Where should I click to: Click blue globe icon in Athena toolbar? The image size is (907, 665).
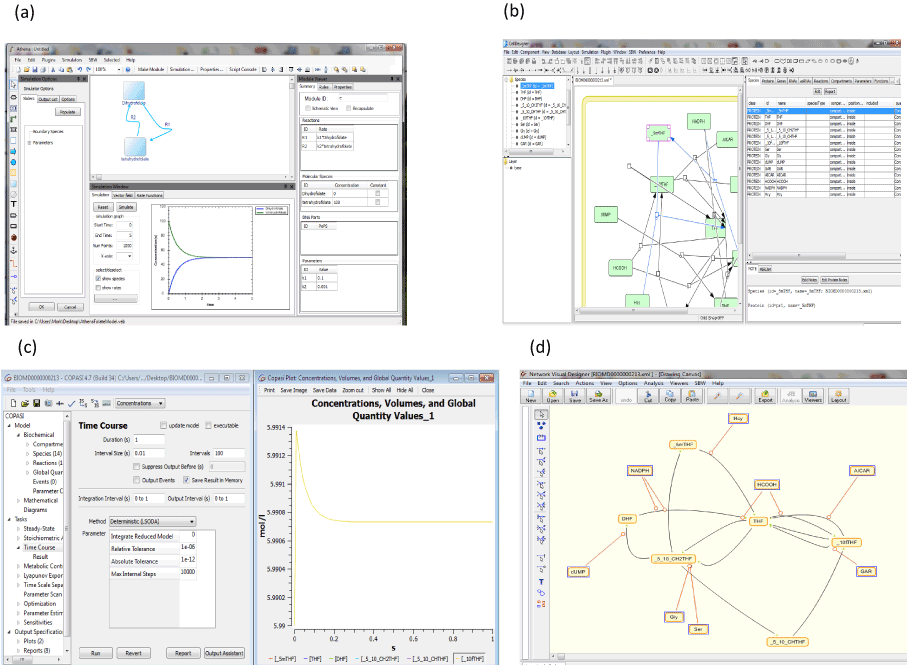pos(128,69)
